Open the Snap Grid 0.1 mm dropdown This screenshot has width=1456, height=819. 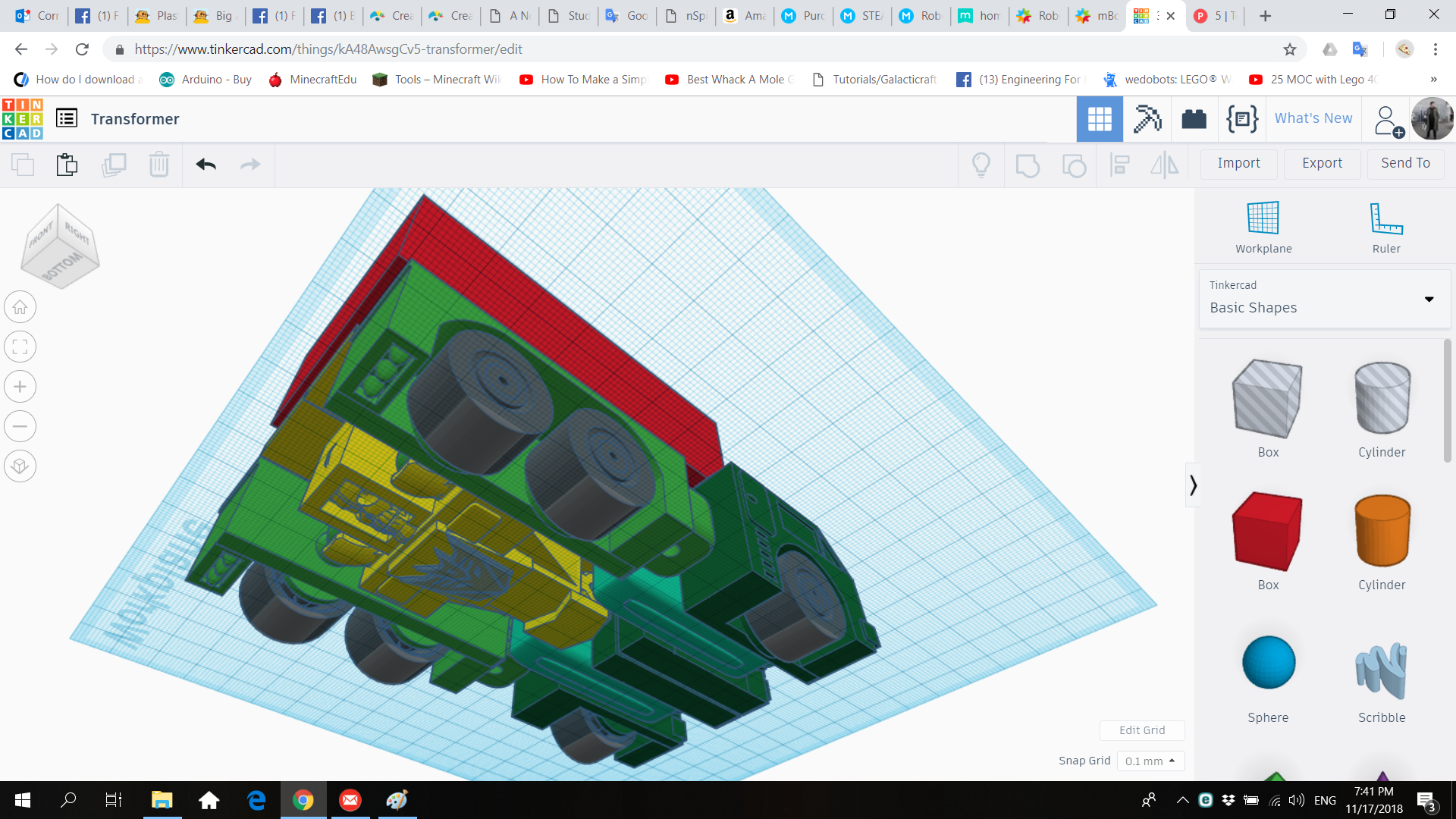[x=1150, y=761]
